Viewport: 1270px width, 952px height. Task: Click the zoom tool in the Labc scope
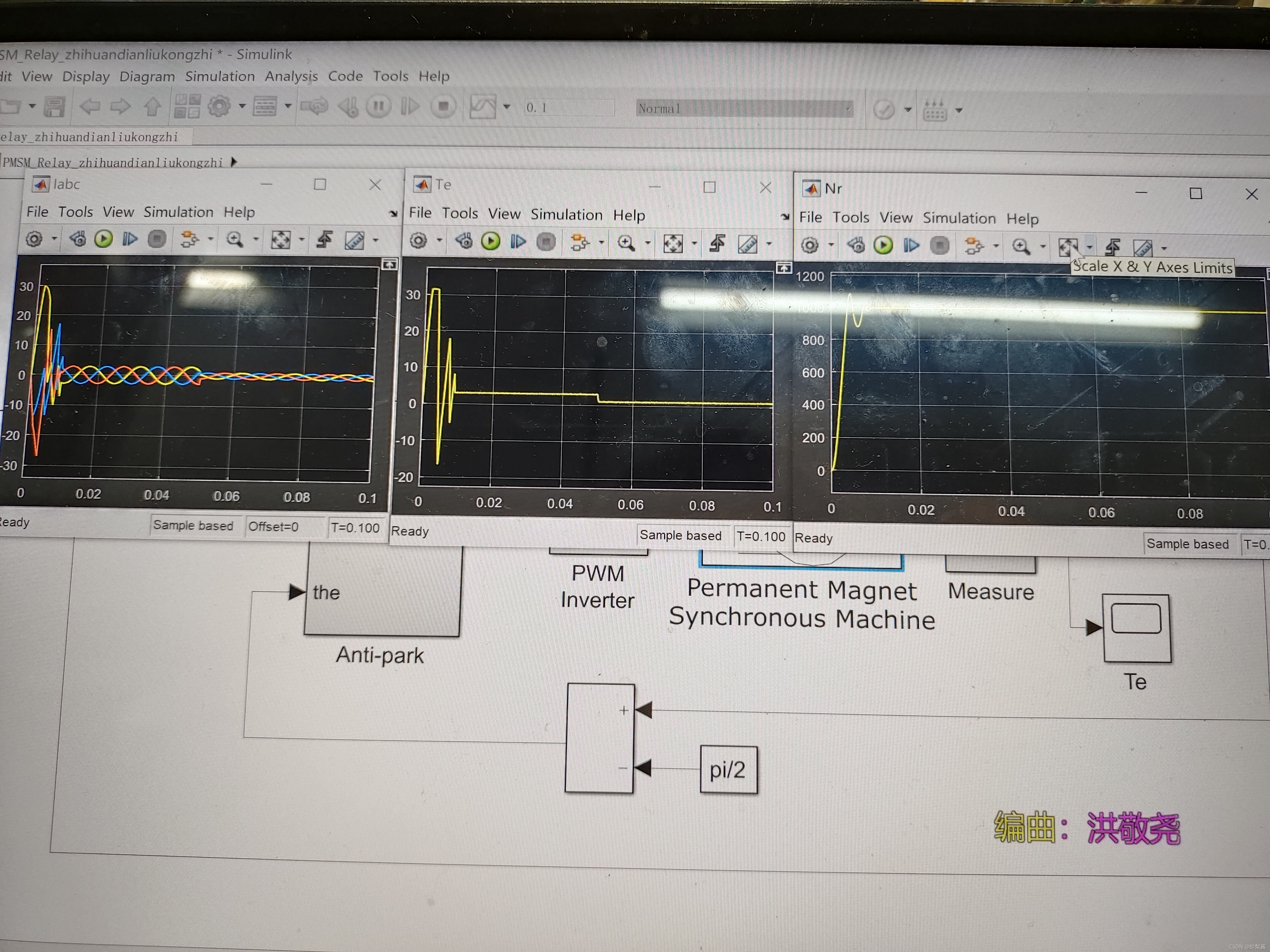coord(234,239)
